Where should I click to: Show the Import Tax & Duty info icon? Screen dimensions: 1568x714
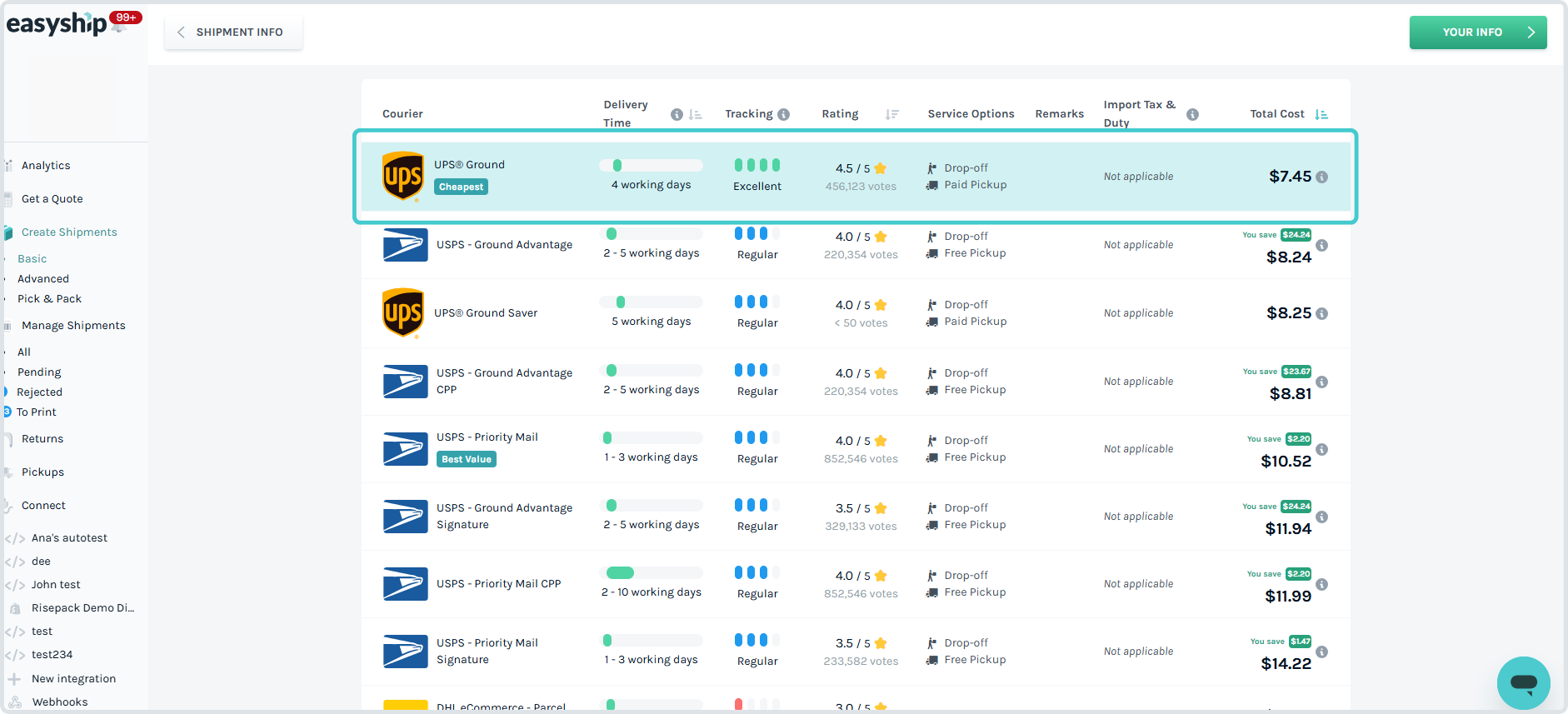pyautogui.click(x=1192, y=115)
